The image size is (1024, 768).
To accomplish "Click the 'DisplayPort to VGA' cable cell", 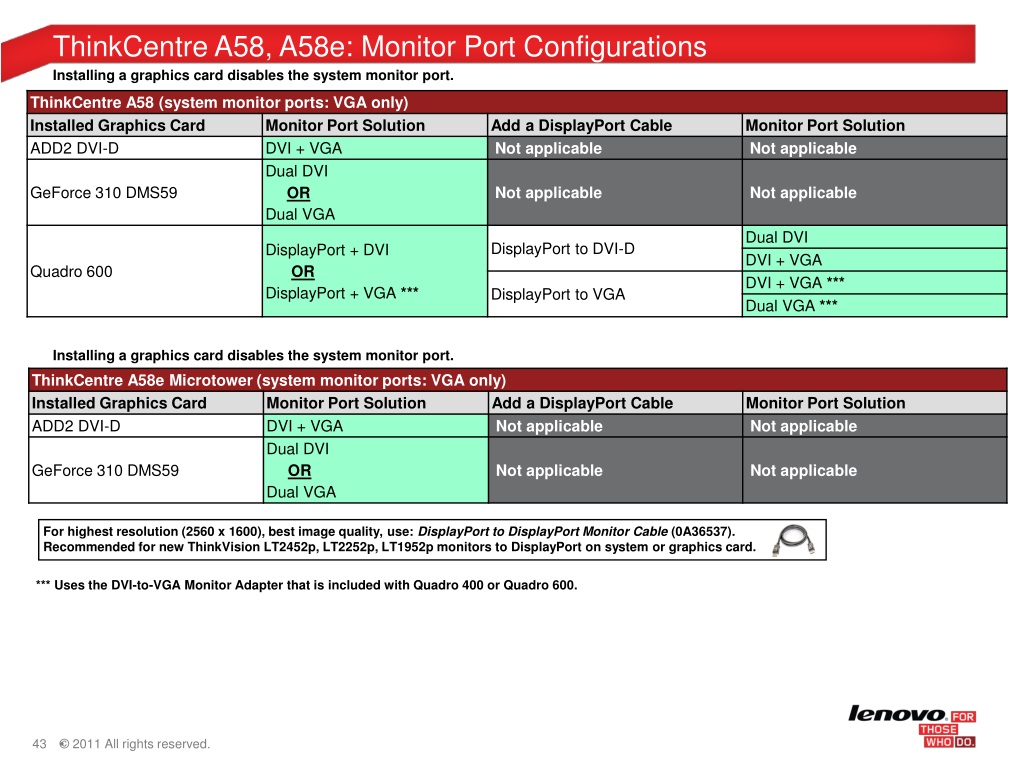I will tap(615, 295).
